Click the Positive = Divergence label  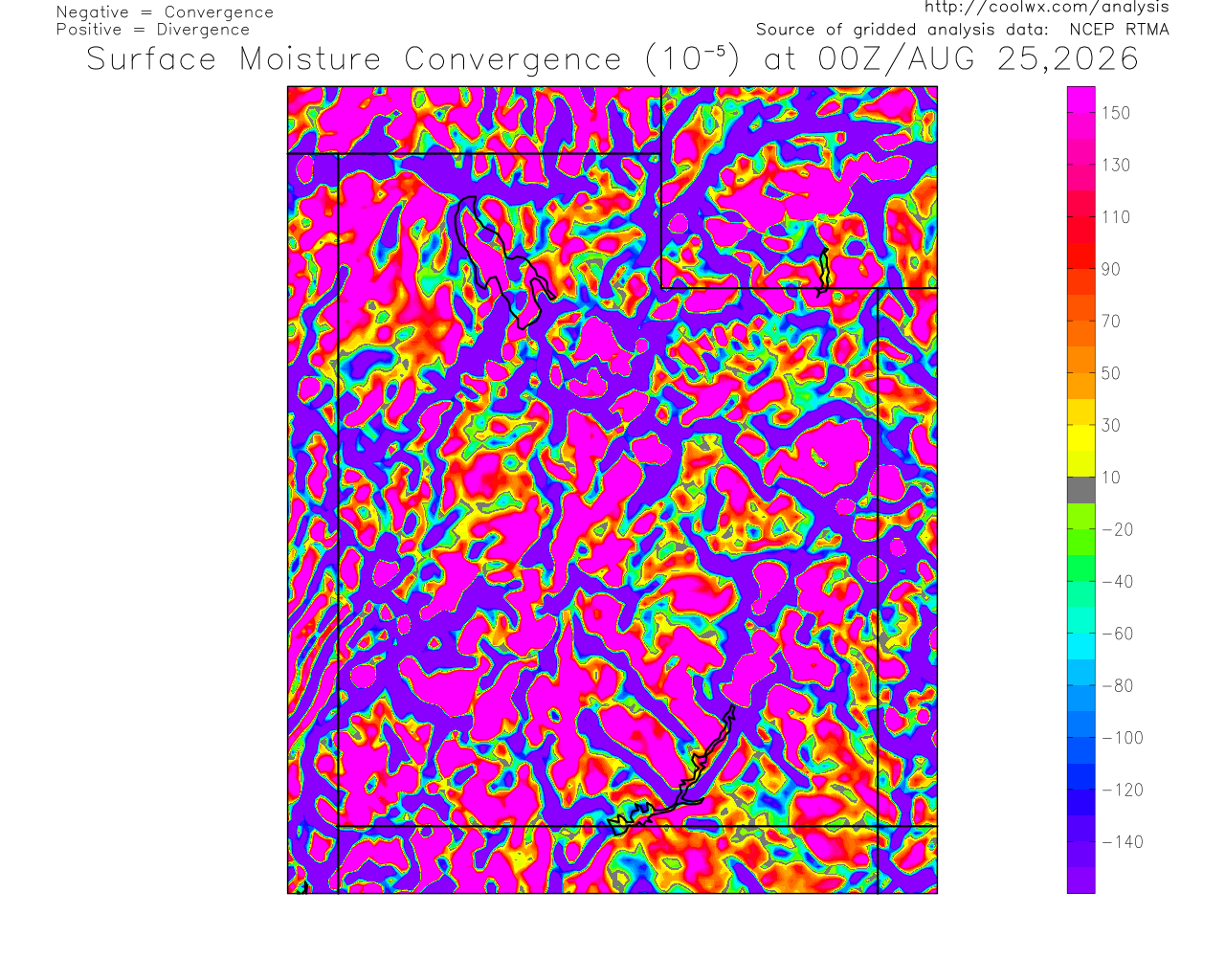click(152, 30)
